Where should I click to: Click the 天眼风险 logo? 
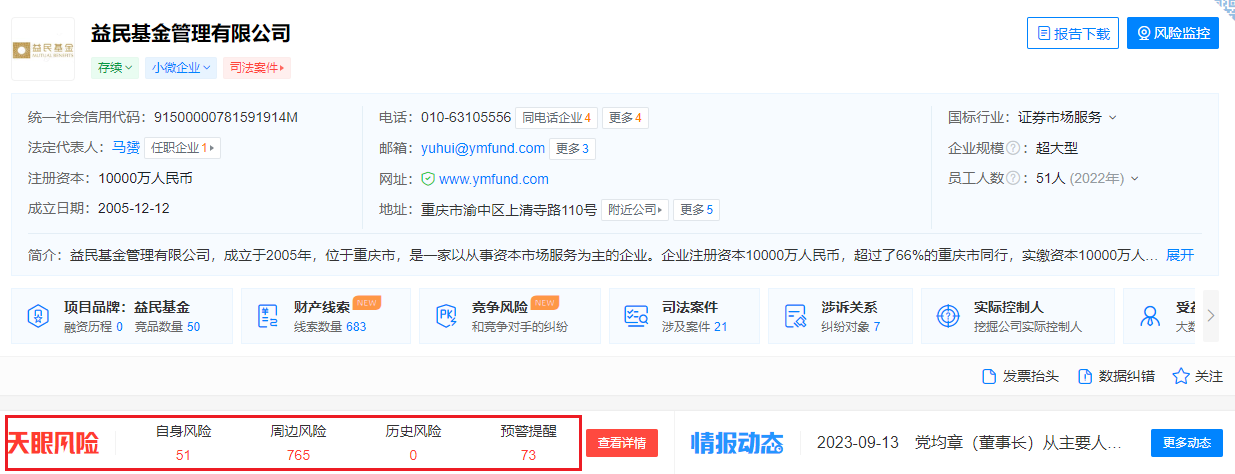(53, 443)
